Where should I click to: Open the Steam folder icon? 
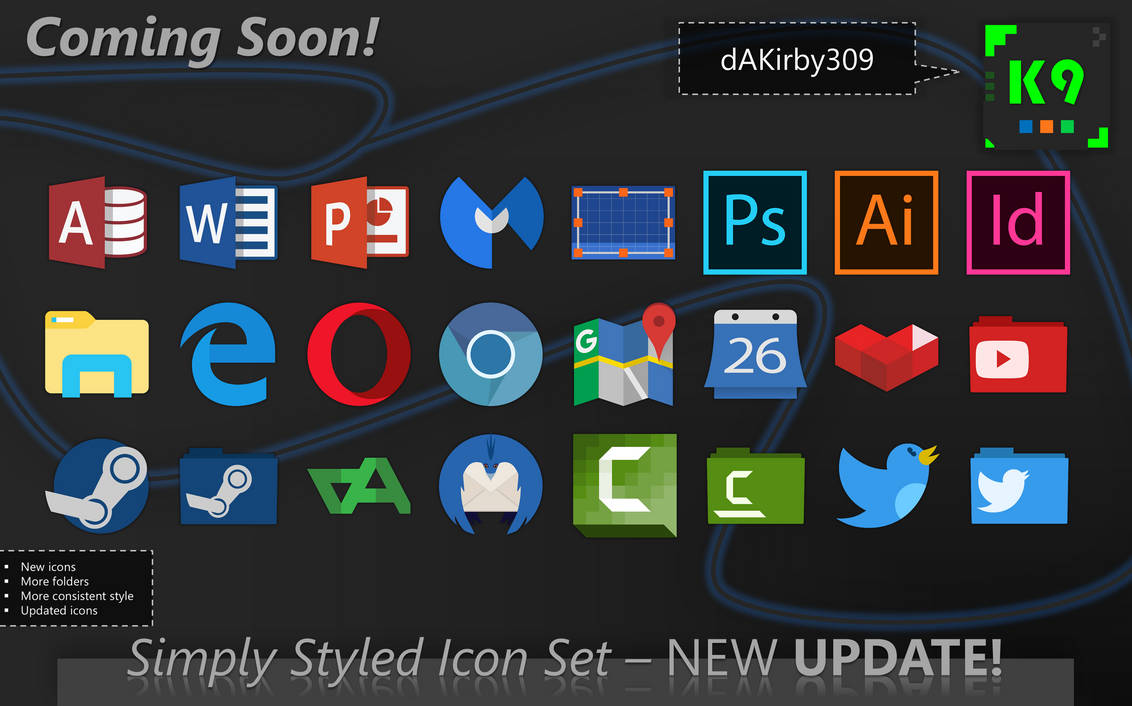pos(228,486)
